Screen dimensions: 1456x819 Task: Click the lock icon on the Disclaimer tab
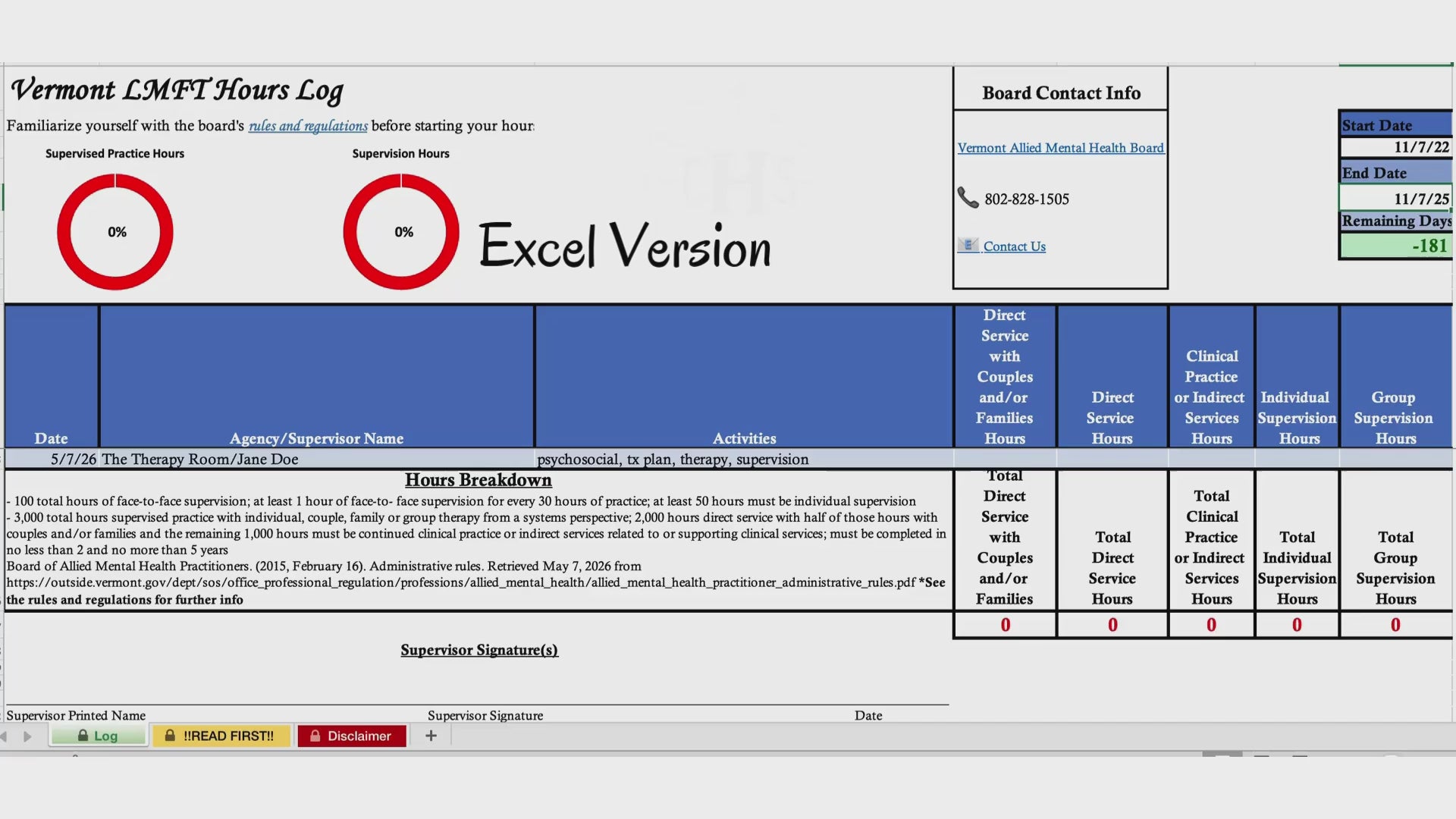pyautogui.click(x=315, y=736)
